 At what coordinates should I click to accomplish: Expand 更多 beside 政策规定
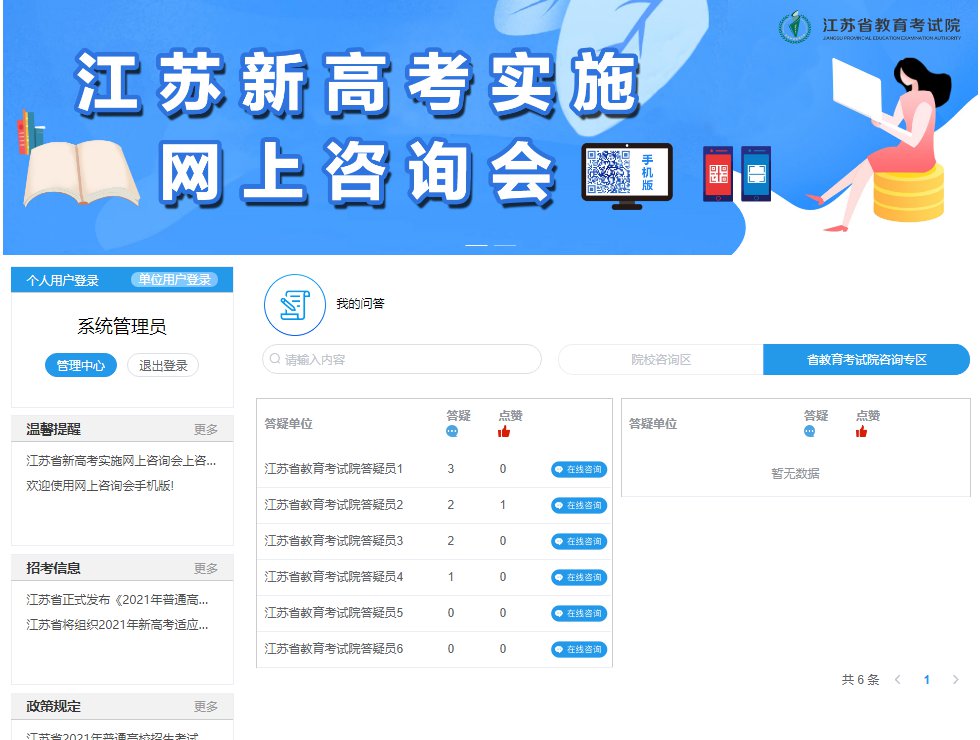click(x=206, y=706)
